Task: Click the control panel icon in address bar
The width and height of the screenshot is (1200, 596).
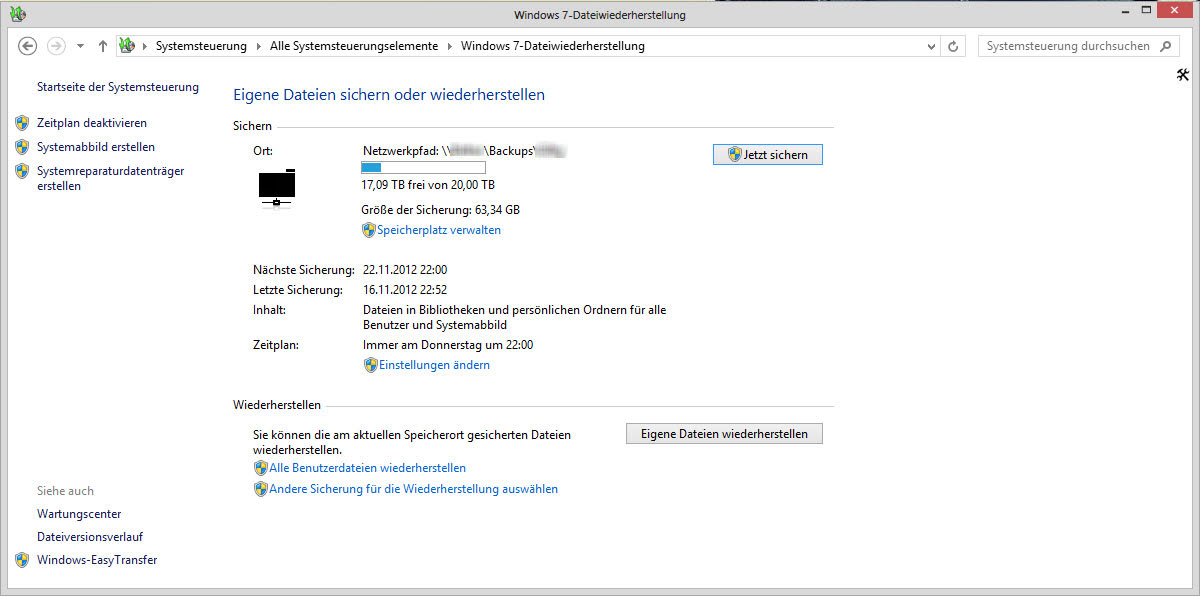Action: (x=126, y=46)
